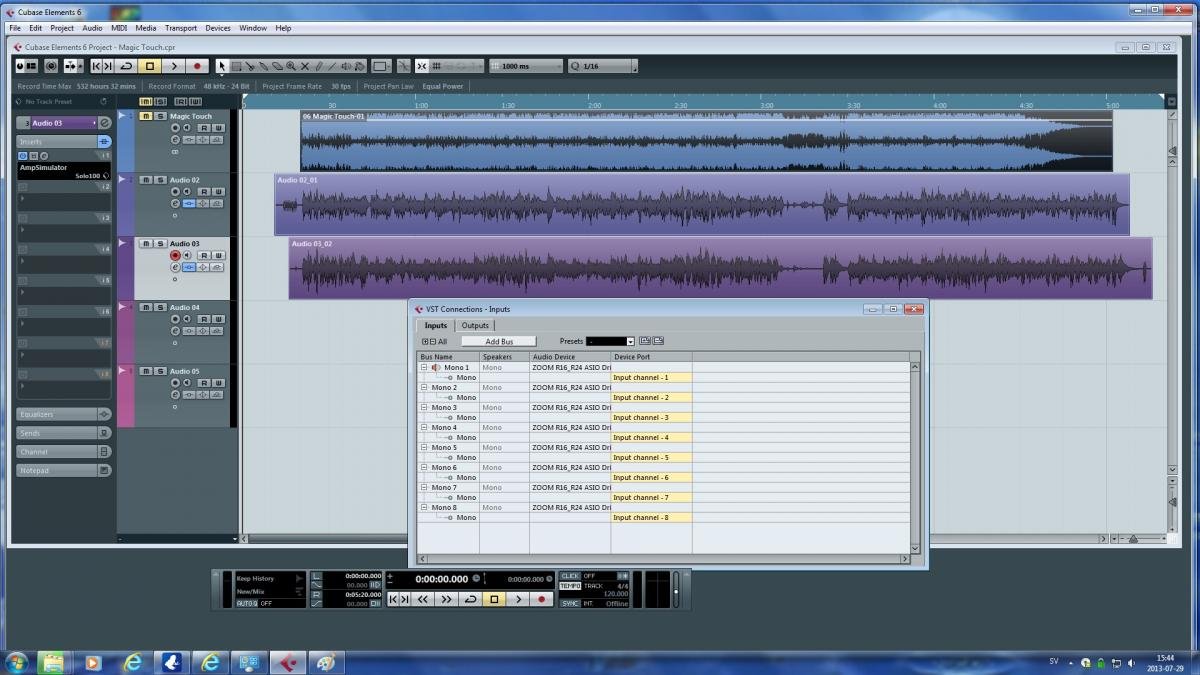Click the Mute tool (X) in toolbar
The image size is (1200, 675).
[x=305, y=66]
